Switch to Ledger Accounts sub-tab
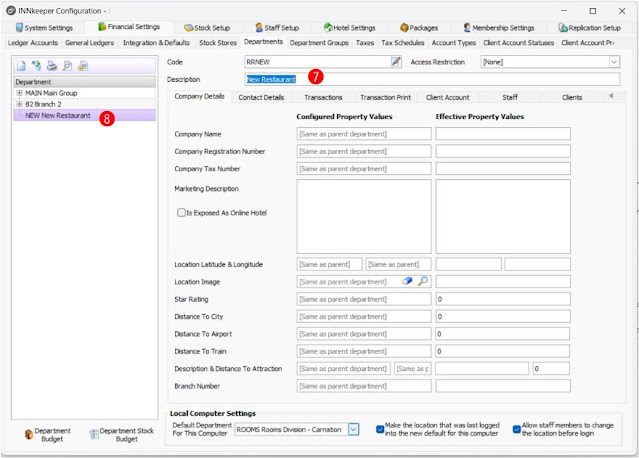This screenshot has height=458, width=639. coord(33,43)
